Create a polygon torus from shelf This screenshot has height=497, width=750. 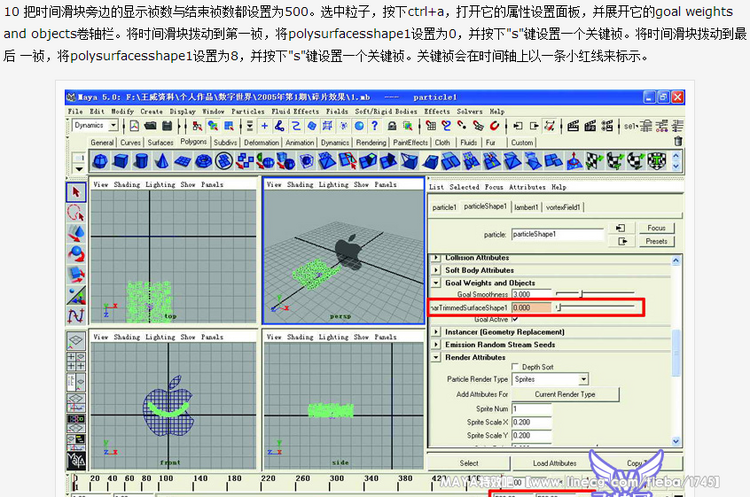pyautogui.click(x=204, y=162)
